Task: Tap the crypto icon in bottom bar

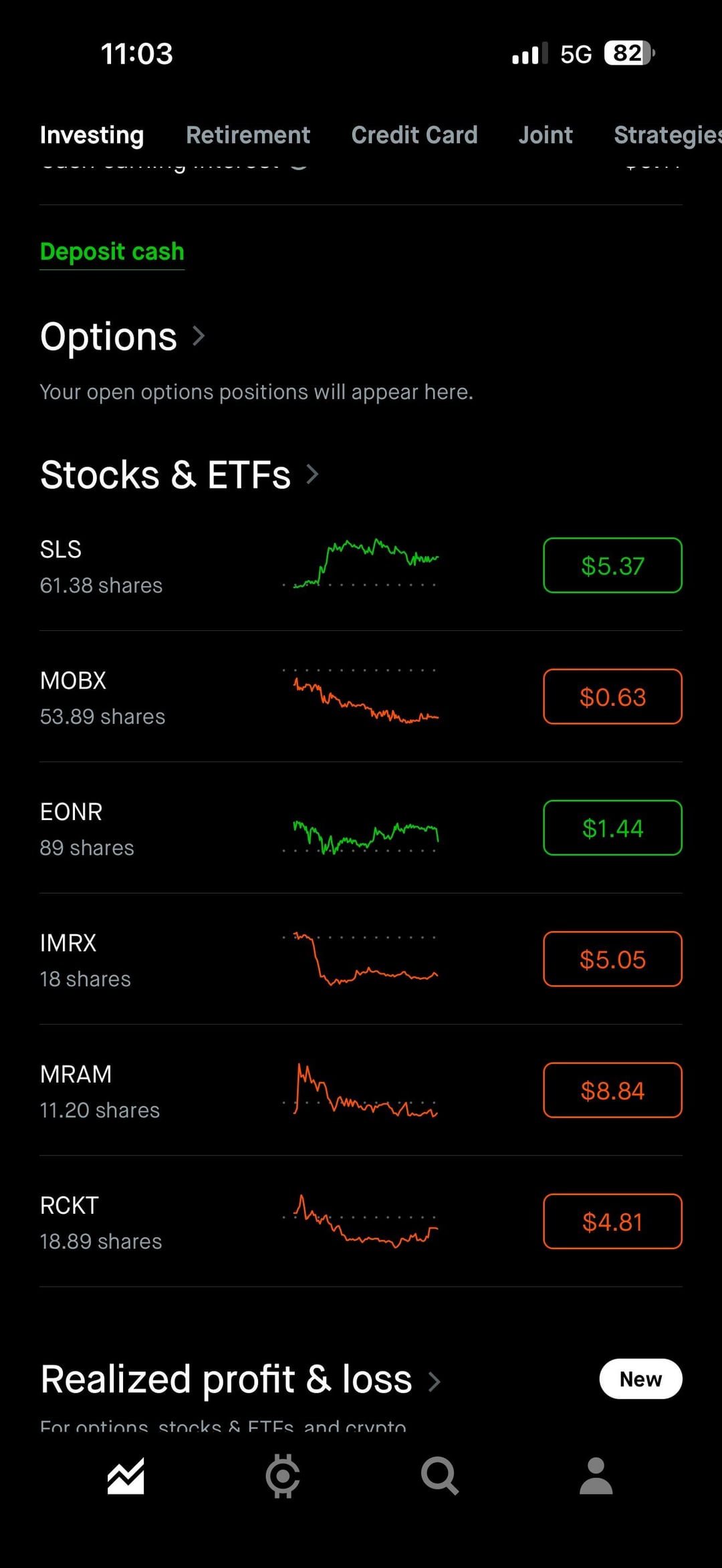Action: tap(282, 1476)
